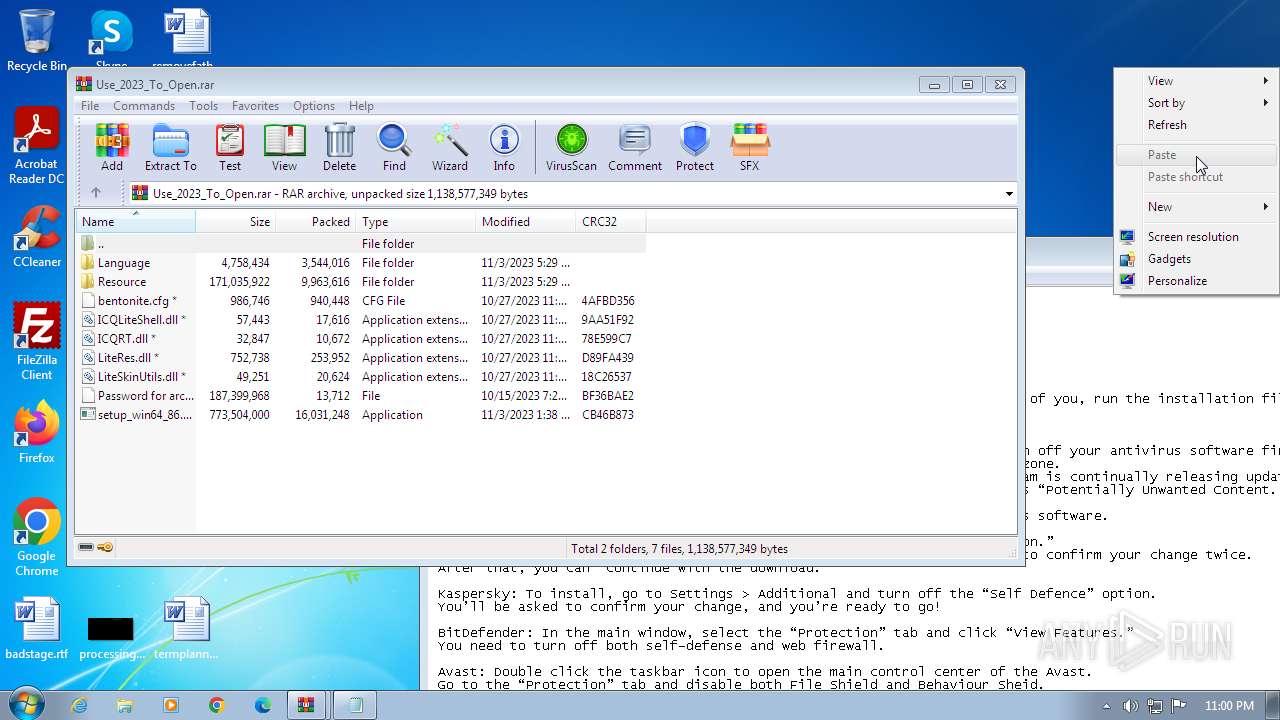Viewport: 1280px width, 720px height.
Task: Sort file list by Packed column
Action: pos(316,222)
